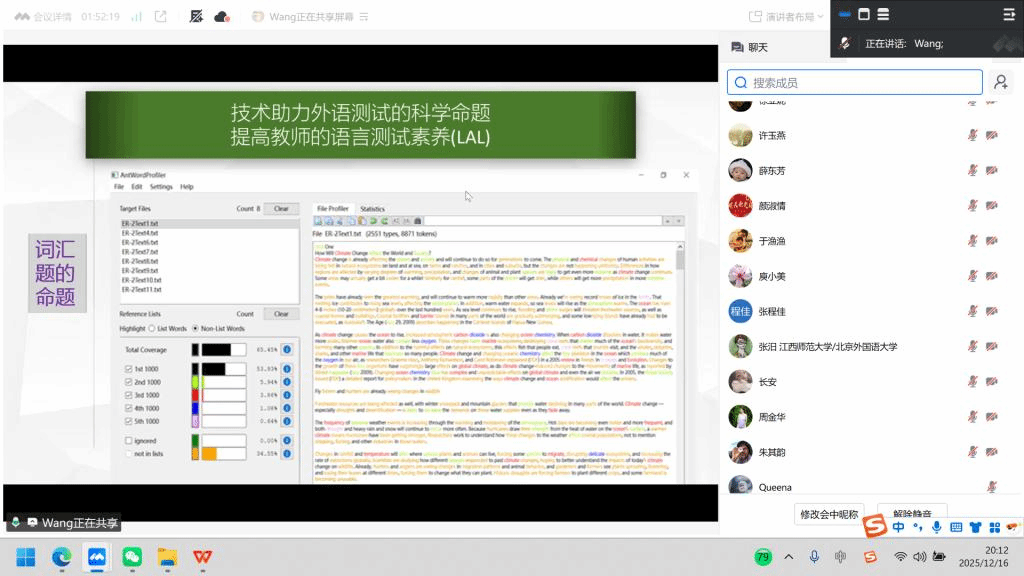
Task: Open the 演讲者布局 layout dropdown
Action: (x=786, y=17)
